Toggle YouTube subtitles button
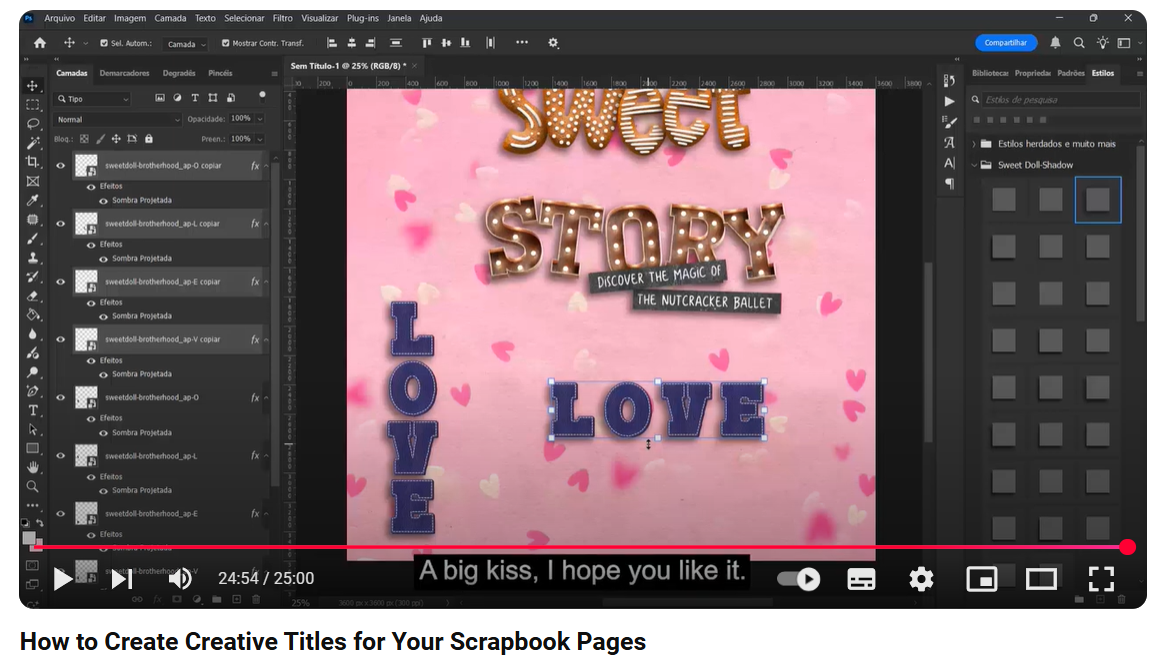The image size is (1162, 656). pyautogui.click(x=860, y=579)
